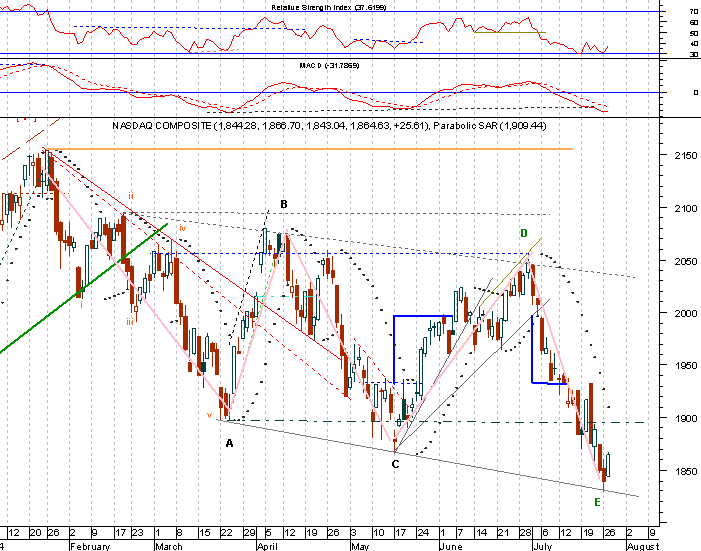Click the May month label
This screenshot has width=701, height=551.
coord(360,547)
